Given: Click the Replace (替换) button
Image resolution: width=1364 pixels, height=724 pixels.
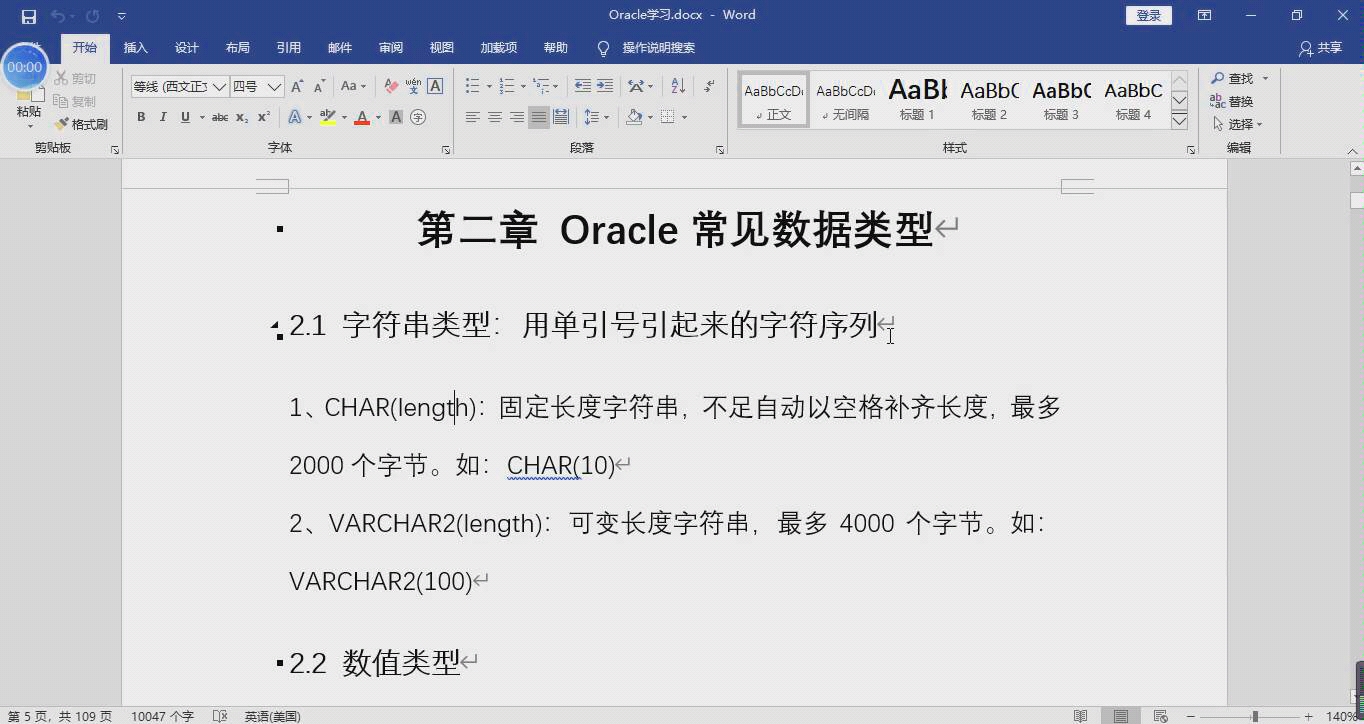Looking at the screenshot, I should click(1231, 101).
